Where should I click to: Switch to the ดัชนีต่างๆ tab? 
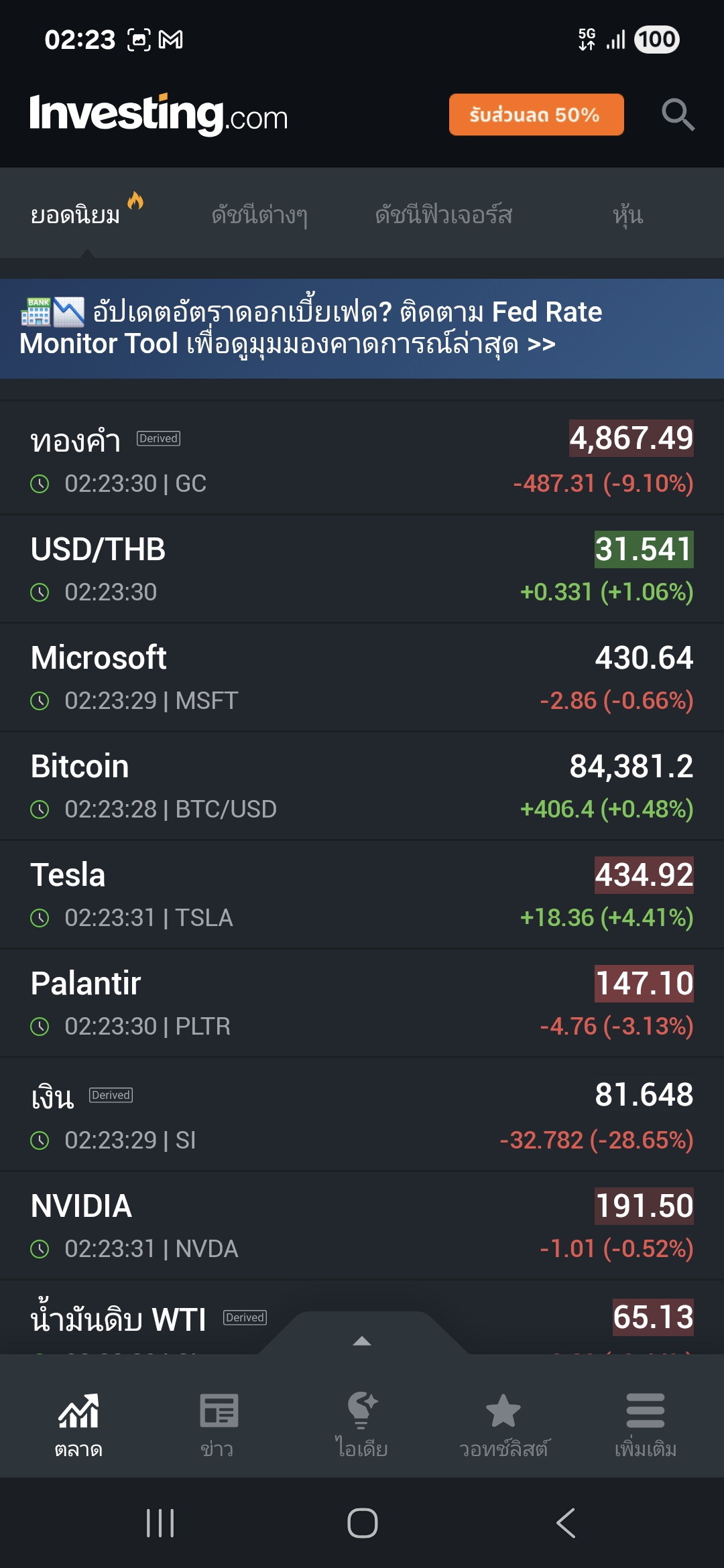click(x=259, y=215)
